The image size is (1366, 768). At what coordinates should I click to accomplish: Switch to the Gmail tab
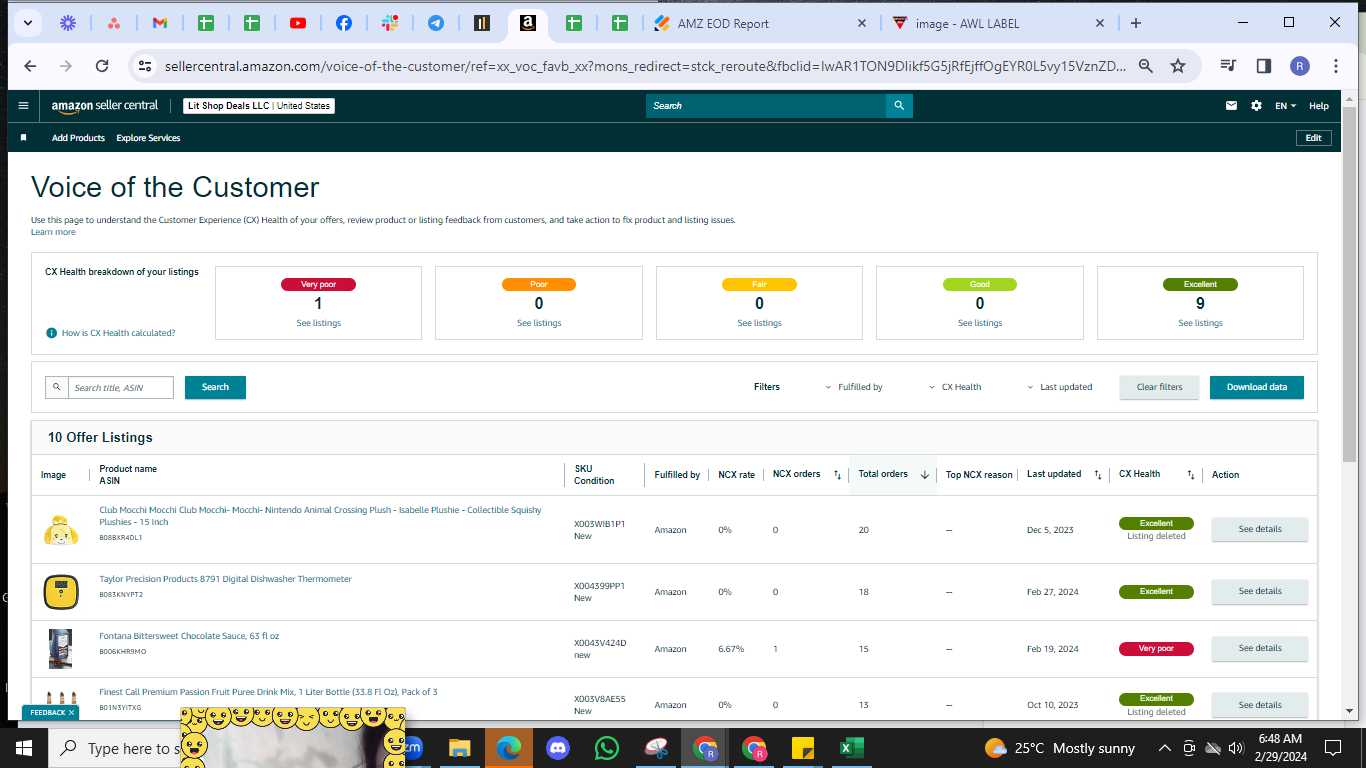160,23
